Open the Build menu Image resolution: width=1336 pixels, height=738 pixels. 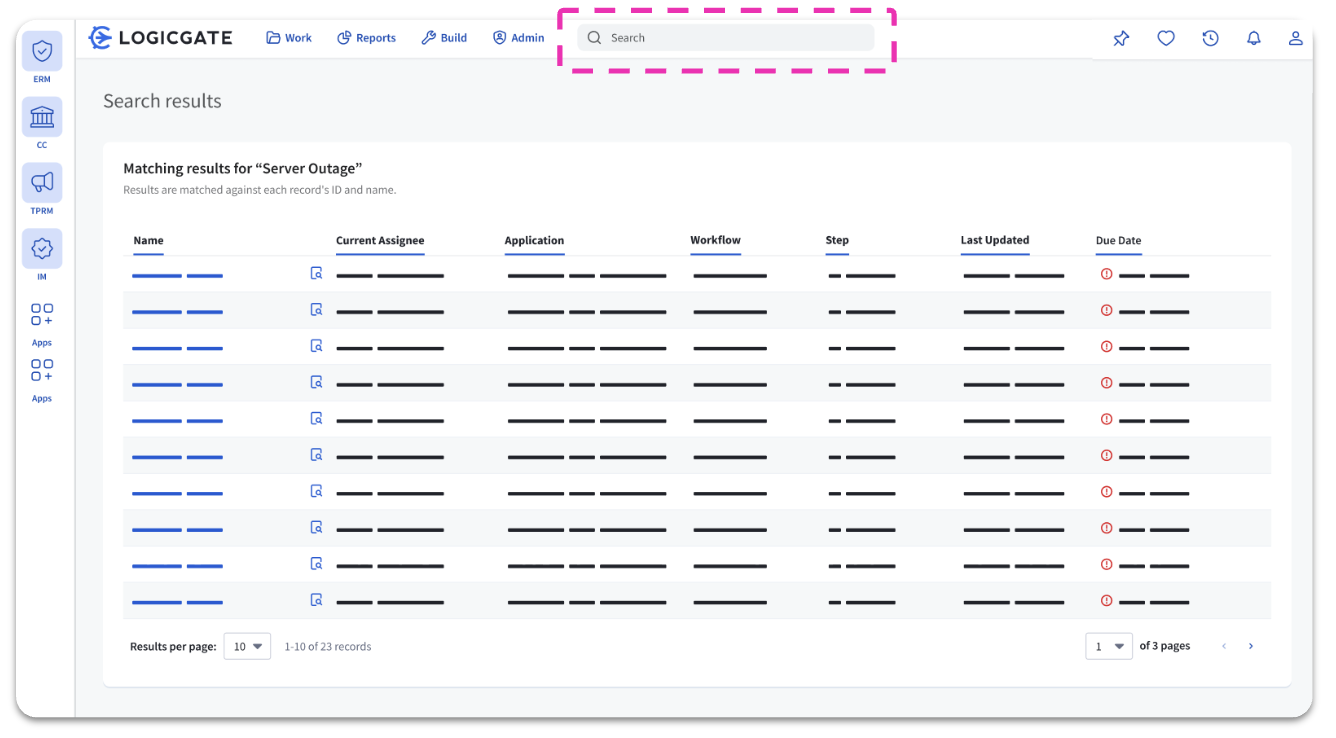444,38
